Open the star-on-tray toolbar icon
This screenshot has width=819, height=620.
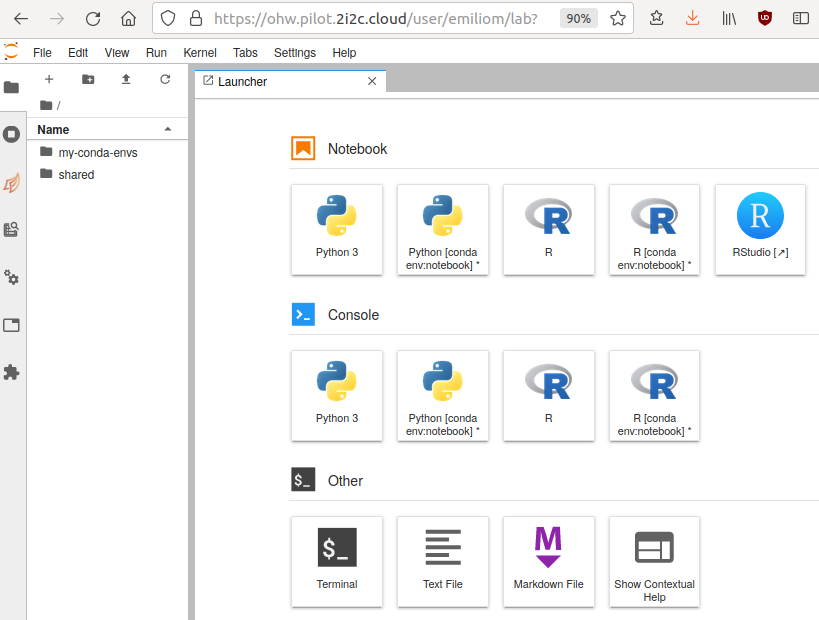pyautogui.click(x=657, y=19)
